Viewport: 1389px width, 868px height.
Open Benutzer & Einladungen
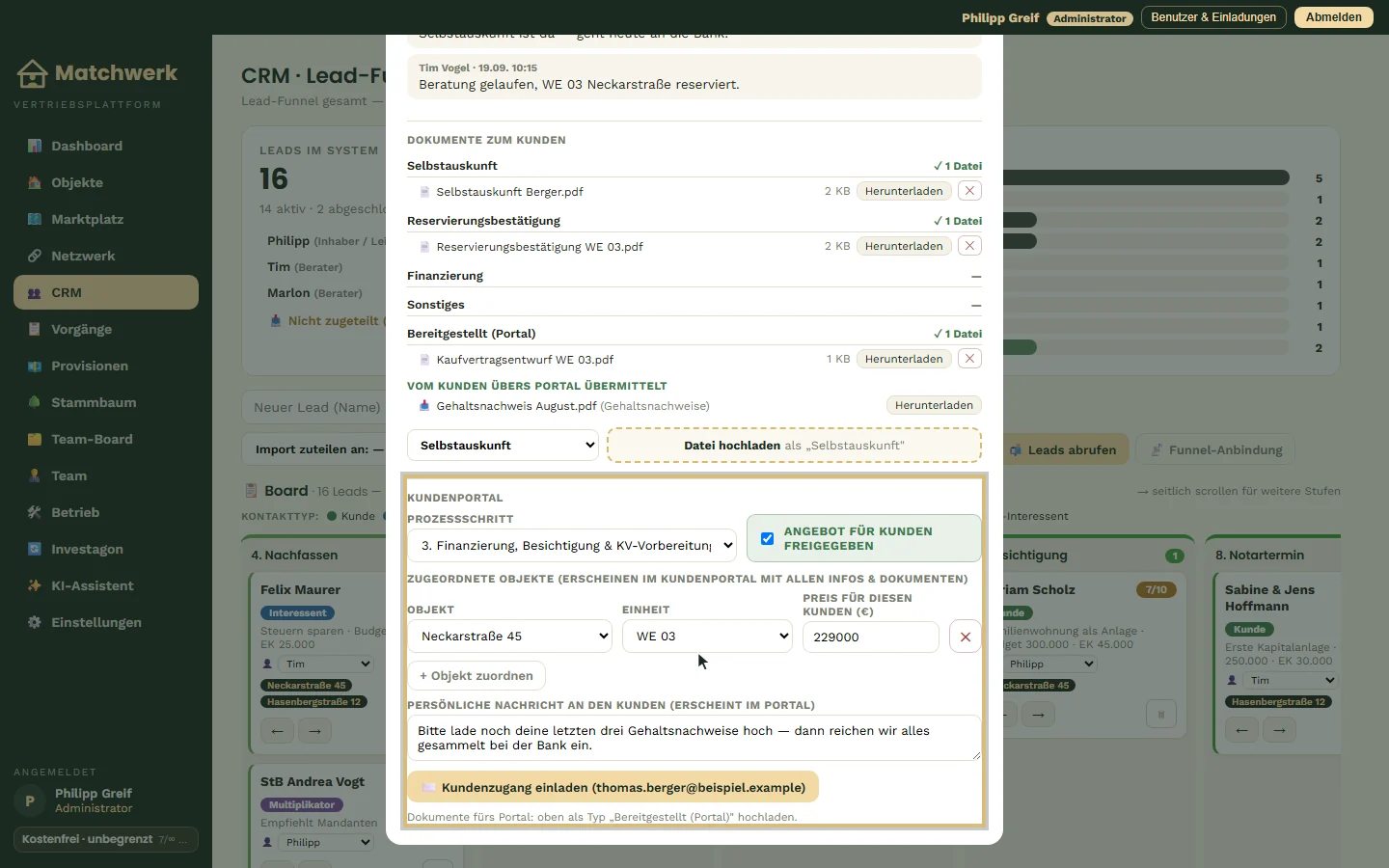coord(1213,17)
